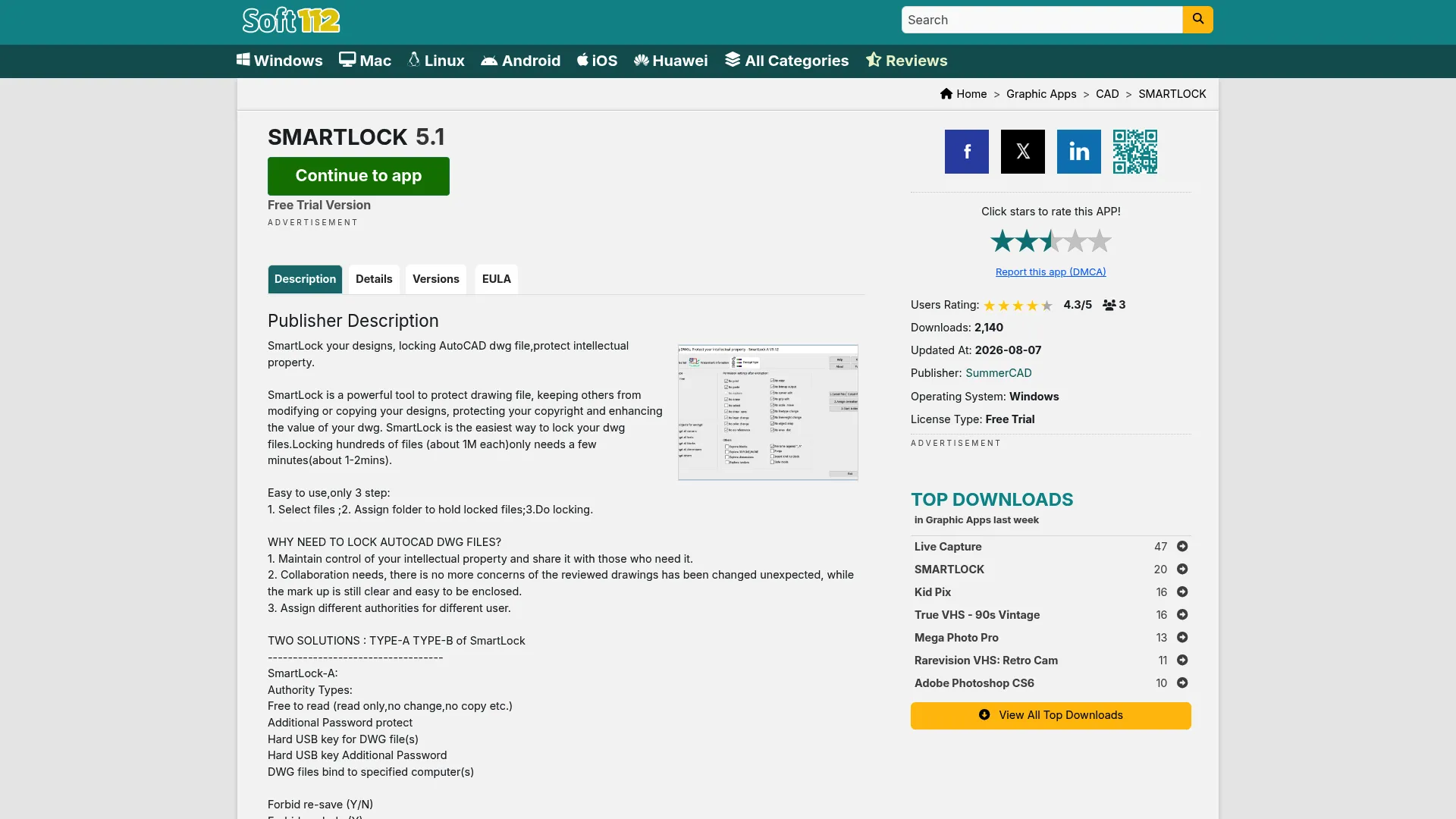
Task: Rate the app five stars
Action: [x=1100, y=241]
